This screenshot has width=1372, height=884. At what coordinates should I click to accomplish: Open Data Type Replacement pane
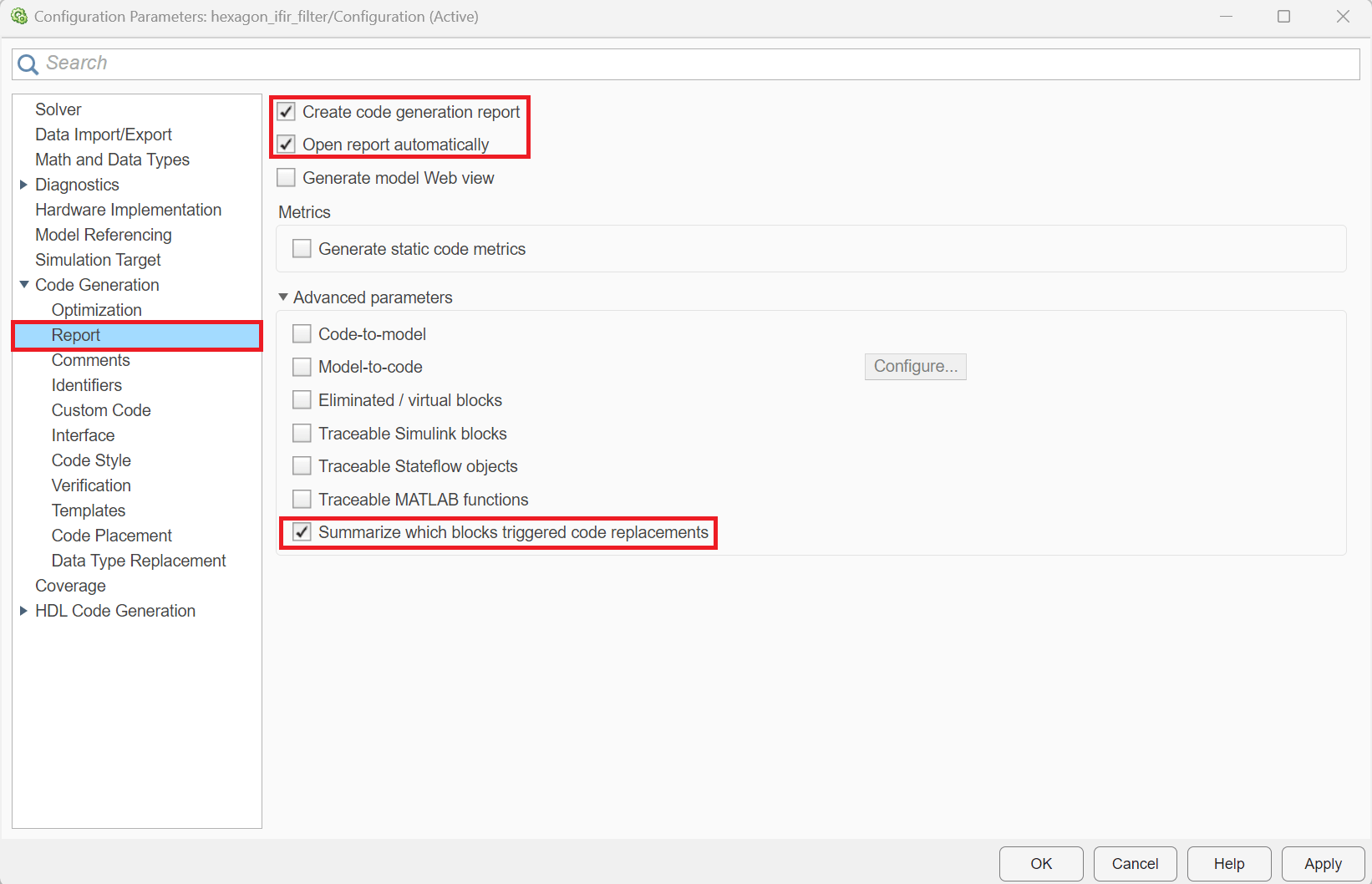coord(139,561)
